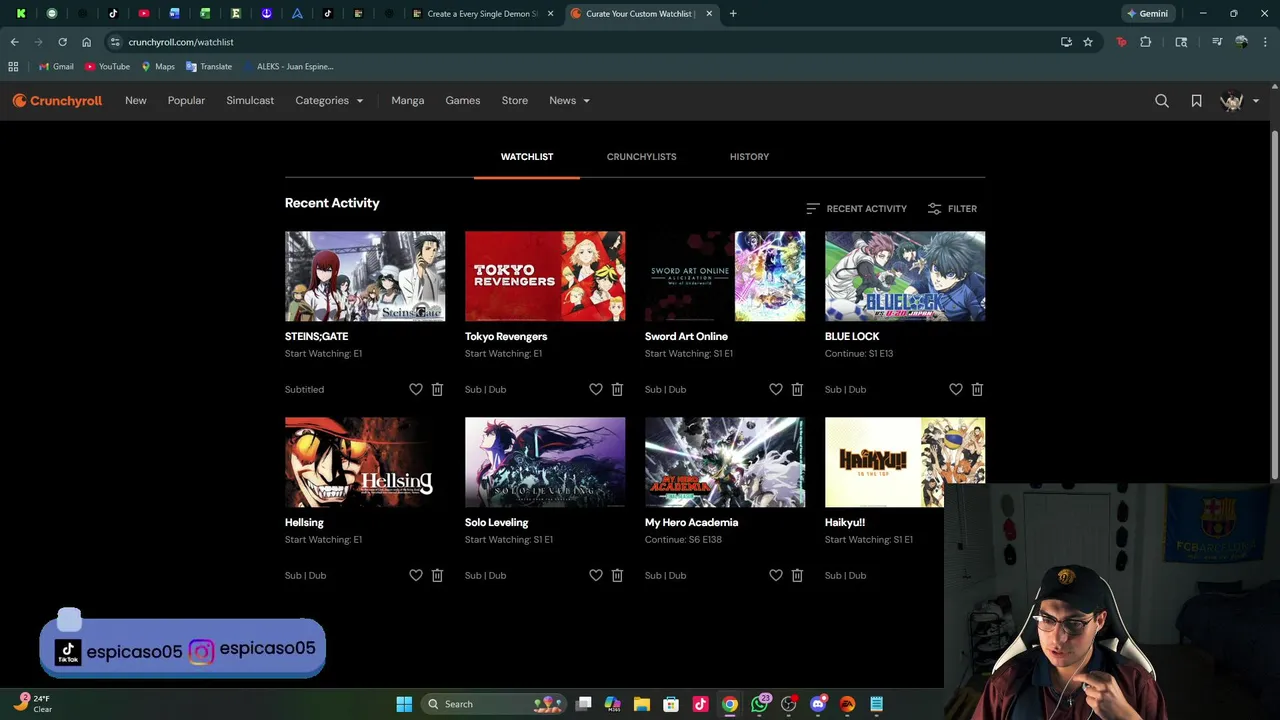Bookmark this page with the star icon

click(1088, 42)
